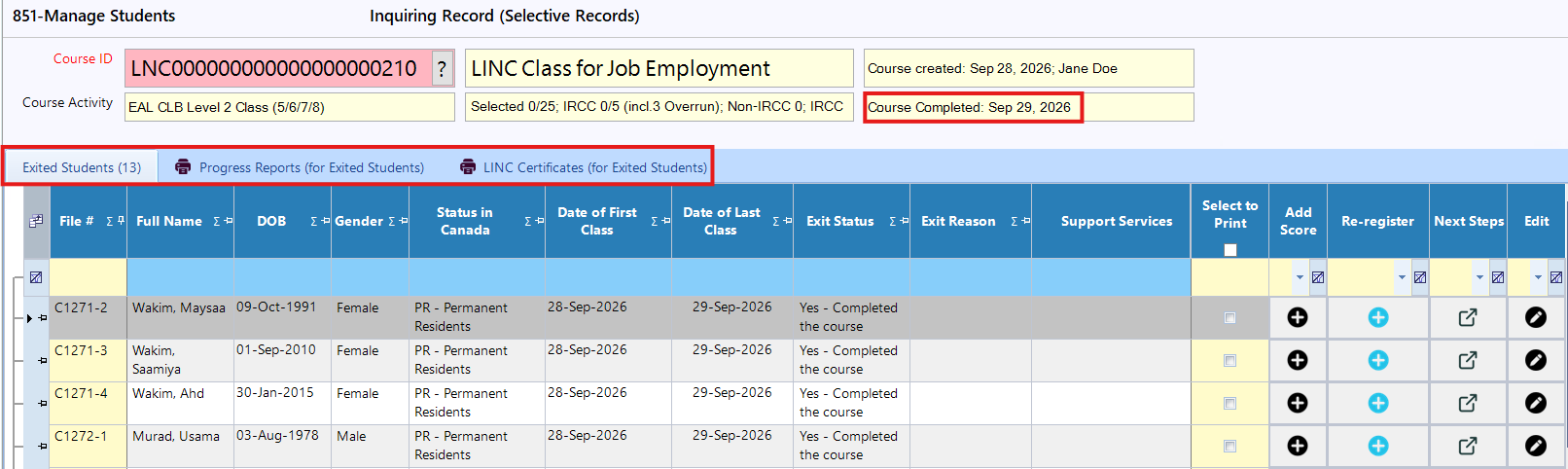The width and height of the screenshot is (1568, 469).
Task: Click summary sigma icon on Full Name column
Action: pyautogui.click(x=217, y=222)
